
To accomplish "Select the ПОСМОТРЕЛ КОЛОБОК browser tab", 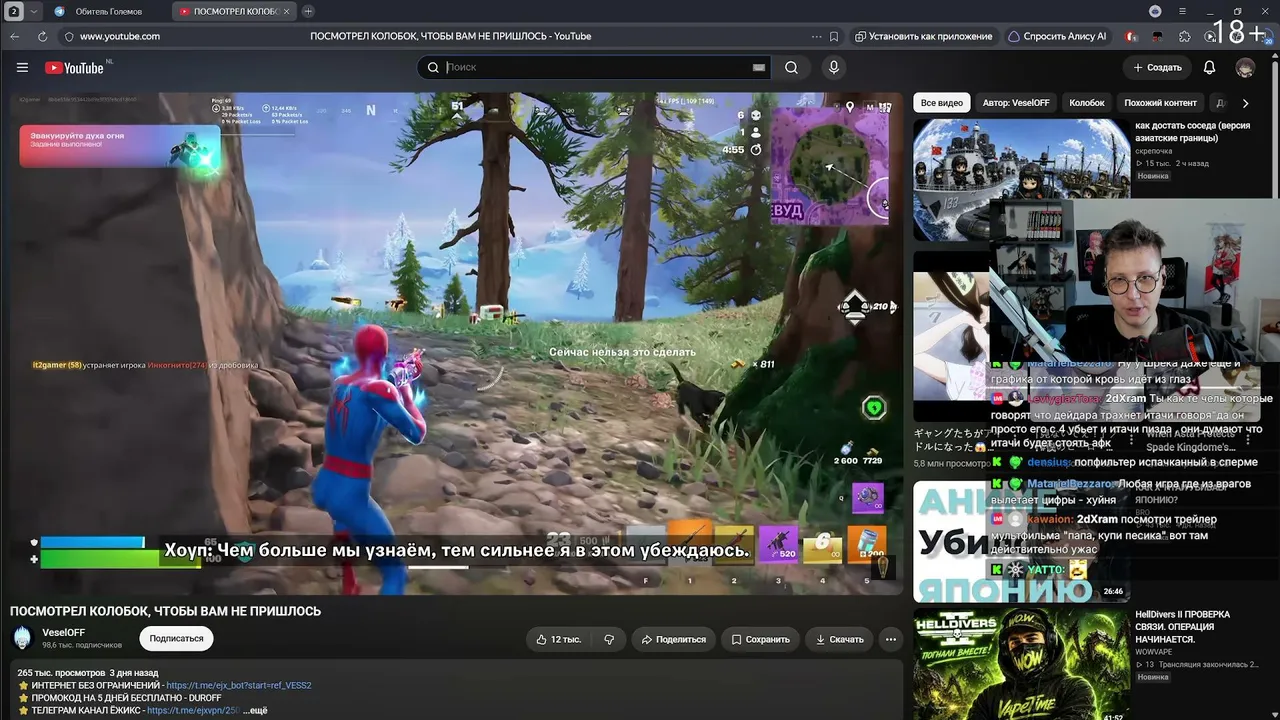I will pyautogui.click(x=232, y=11).
